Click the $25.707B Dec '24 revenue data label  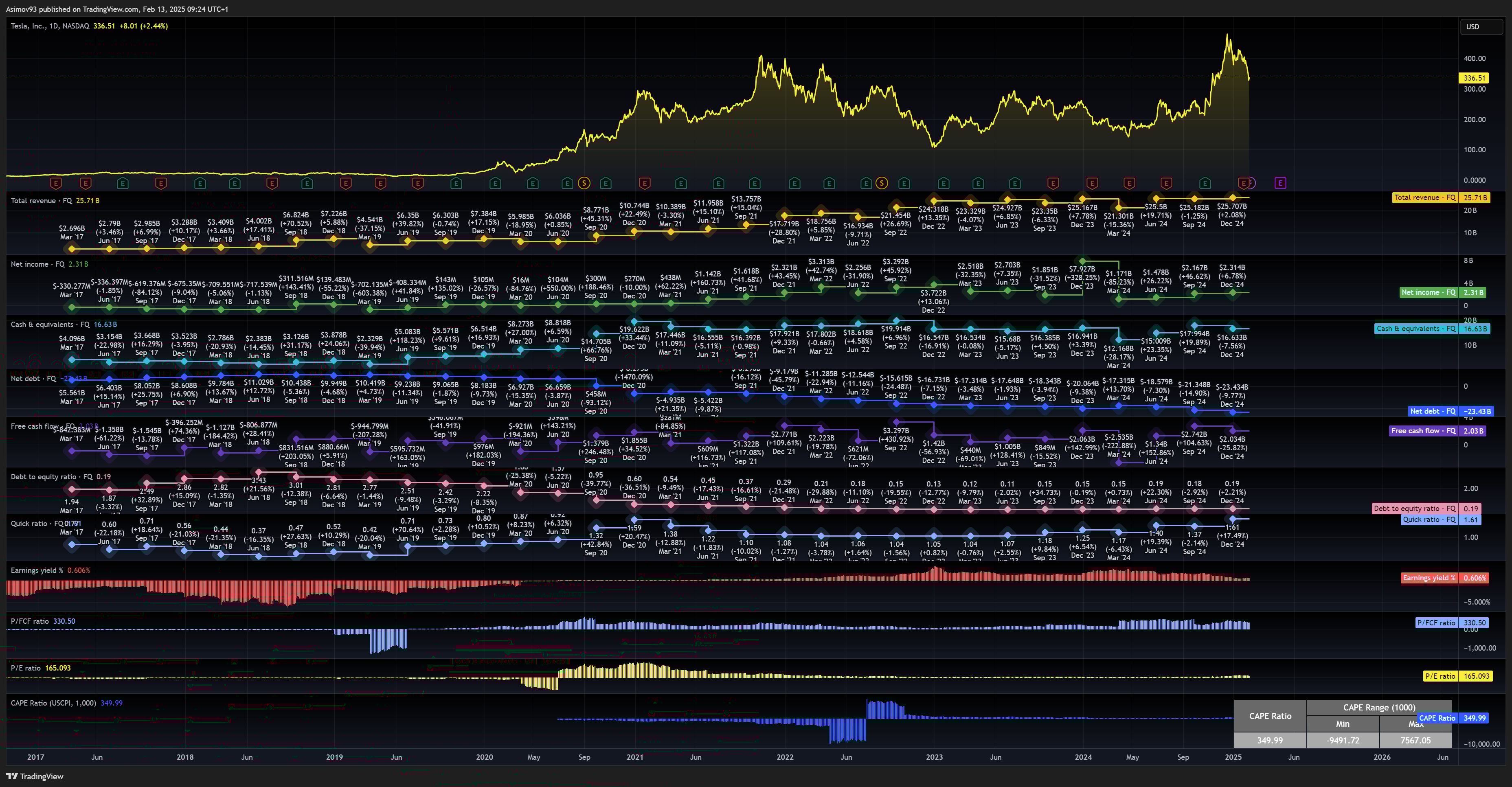click(1231, 215)
